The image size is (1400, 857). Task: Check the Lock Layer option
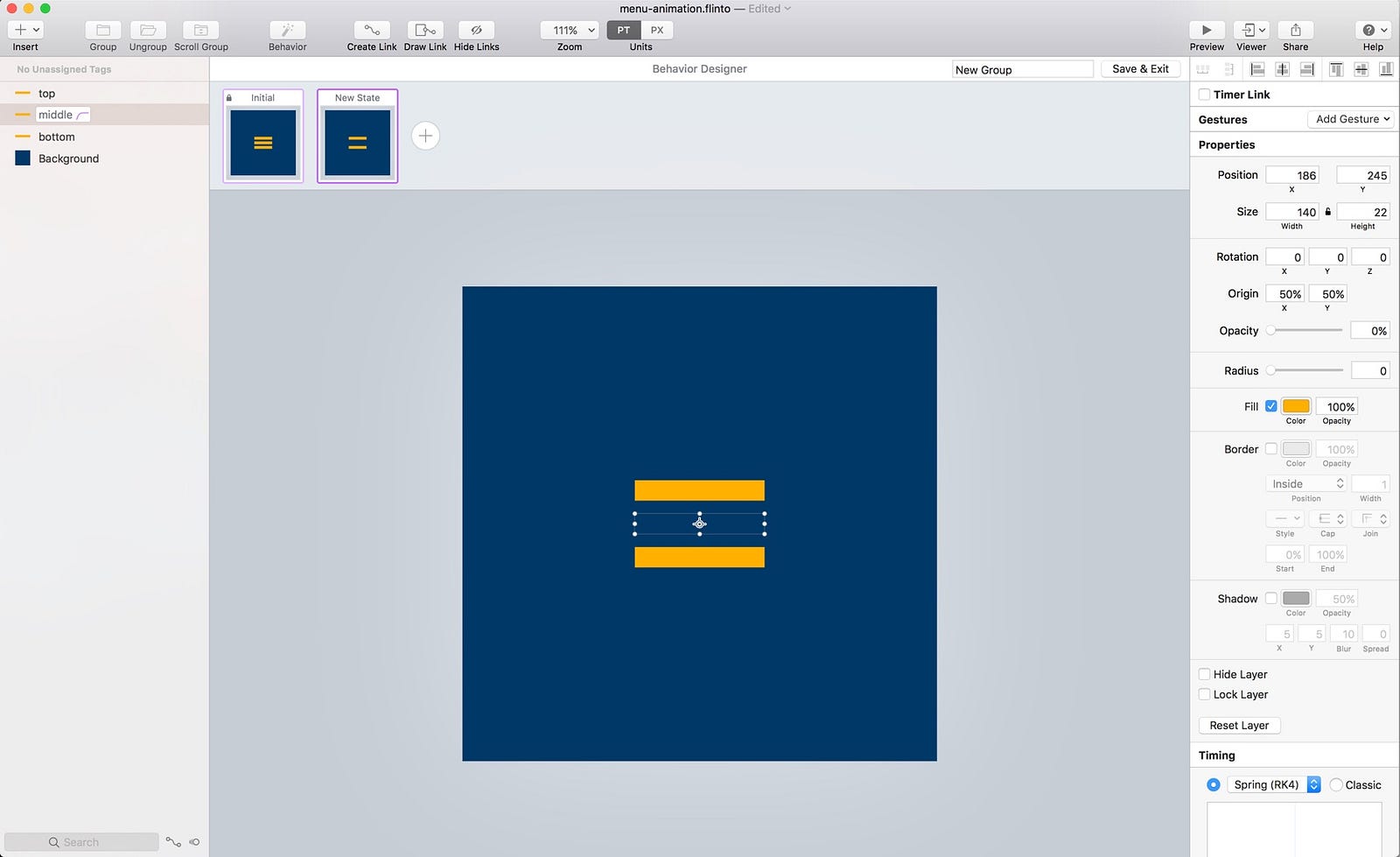(x=1205, y=694)
